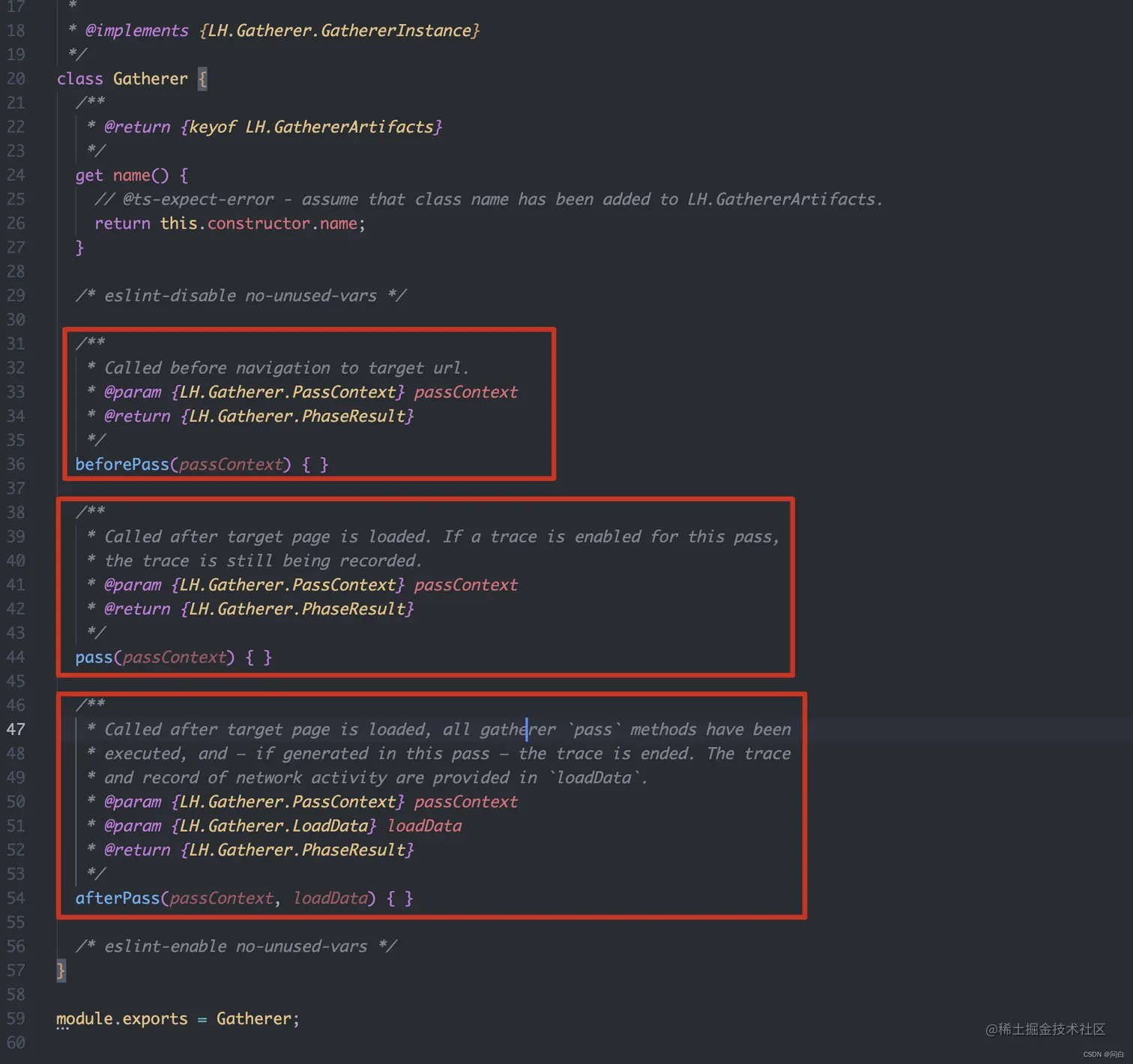
Task: Click '{LH.Gatherer.PhaseResult}' on line 52
Action: pyautogui.click(x=297, y=850)
